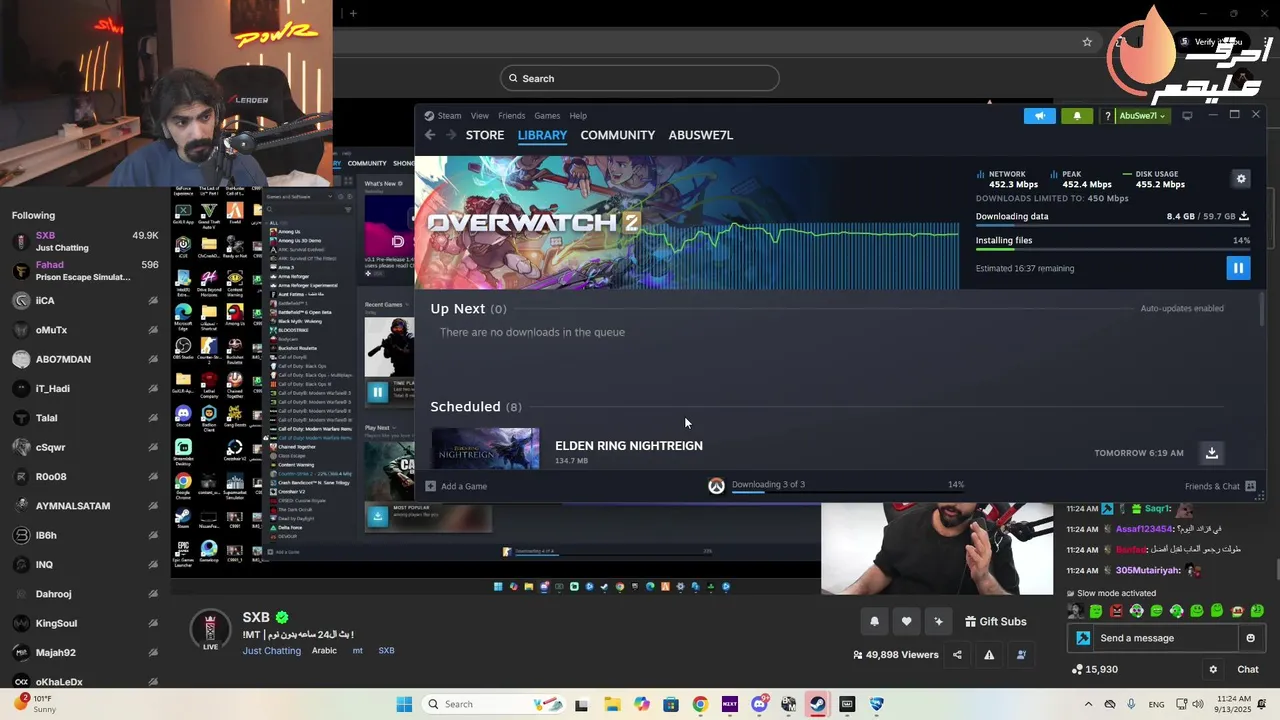
Task: Open the ABUSWE7L profile tab
Action: point(701,135)
